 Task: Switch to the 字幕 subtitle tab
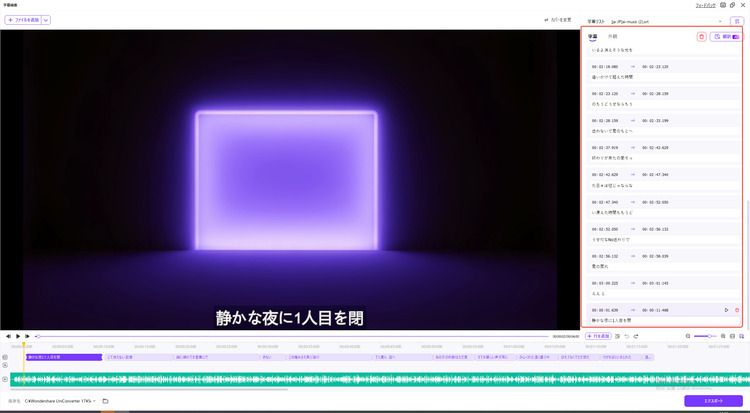pyautogui.click(x=593, y=36)
